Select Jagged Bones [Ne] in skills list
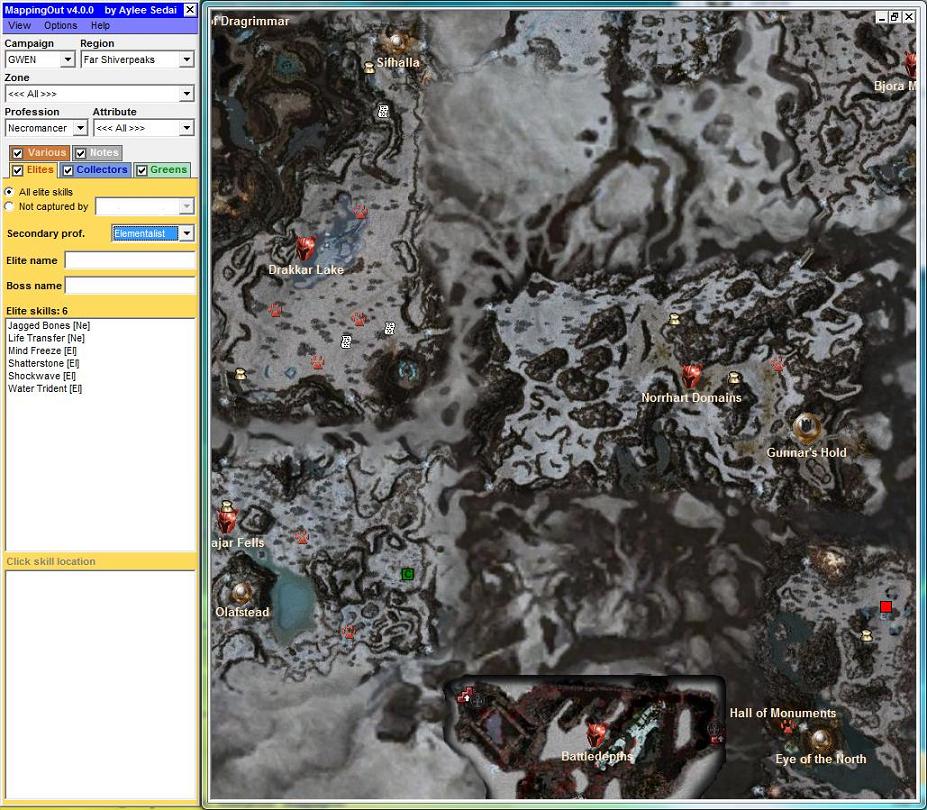This screenshot has width=927, height=810. tap(49, 326)
